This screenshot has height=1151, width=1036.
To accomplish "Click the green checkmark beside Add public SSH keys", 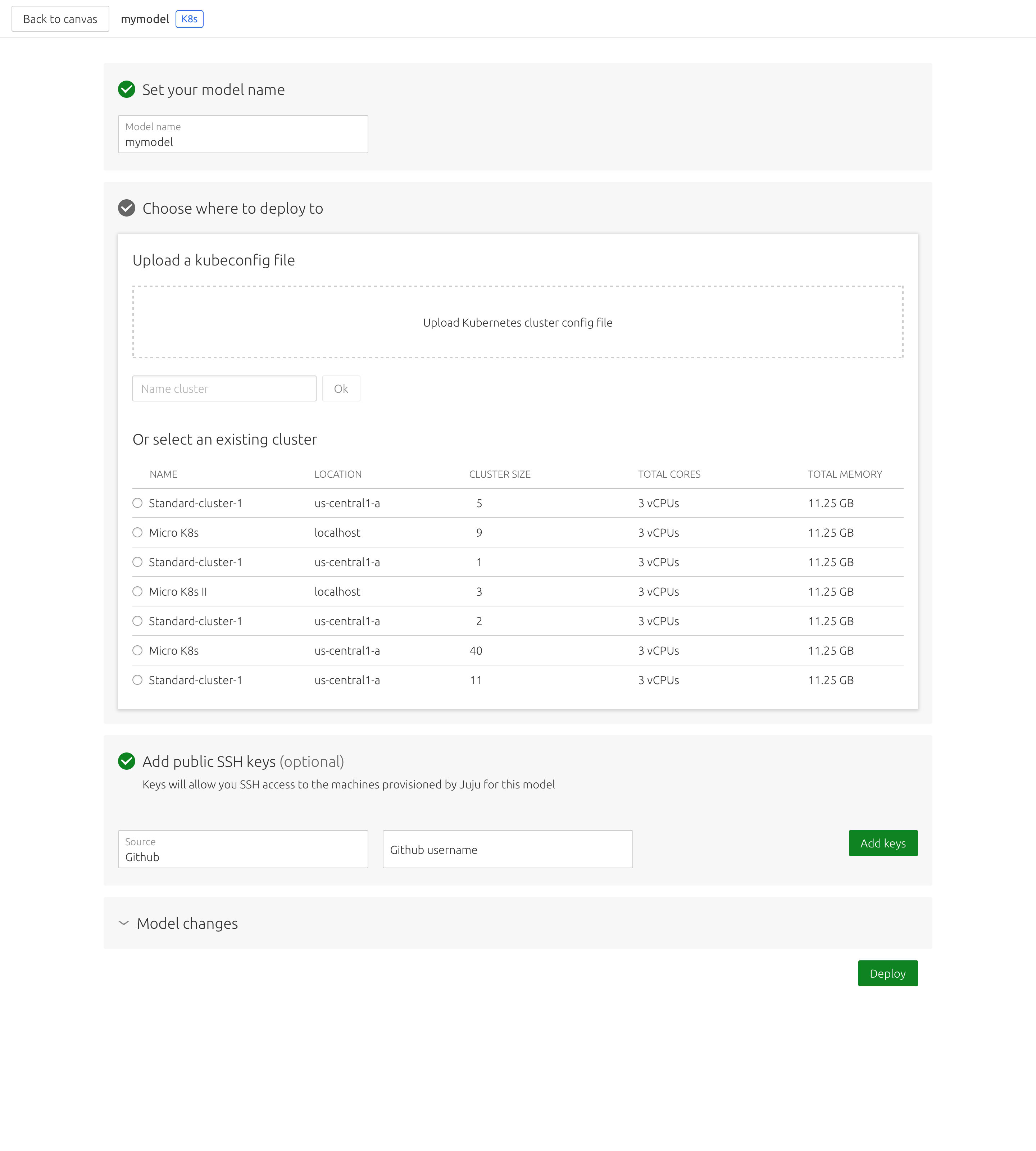I will [126, 761].
